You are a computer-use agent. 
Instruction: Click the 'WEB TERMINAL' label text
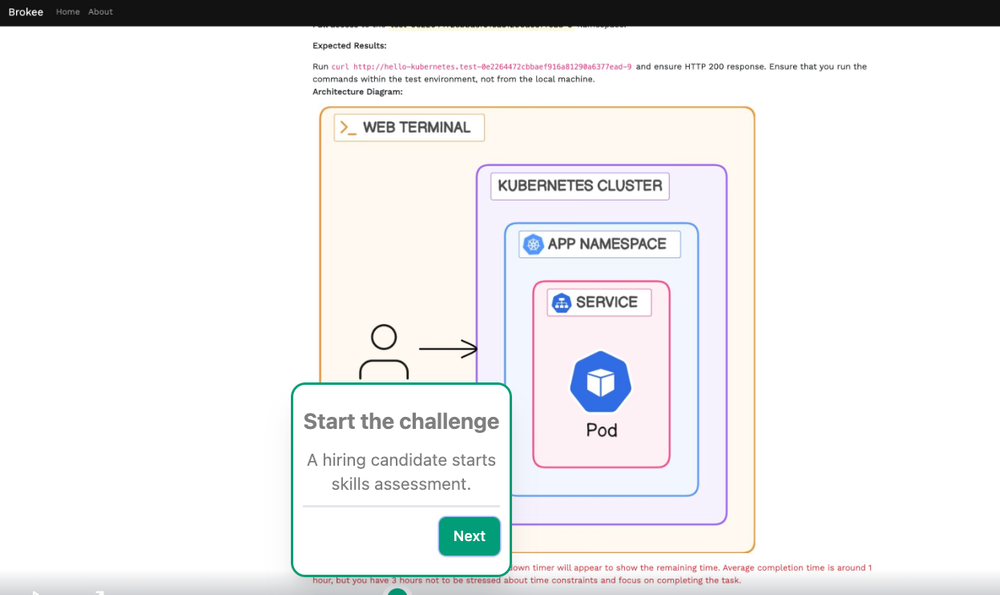(416, 128)
